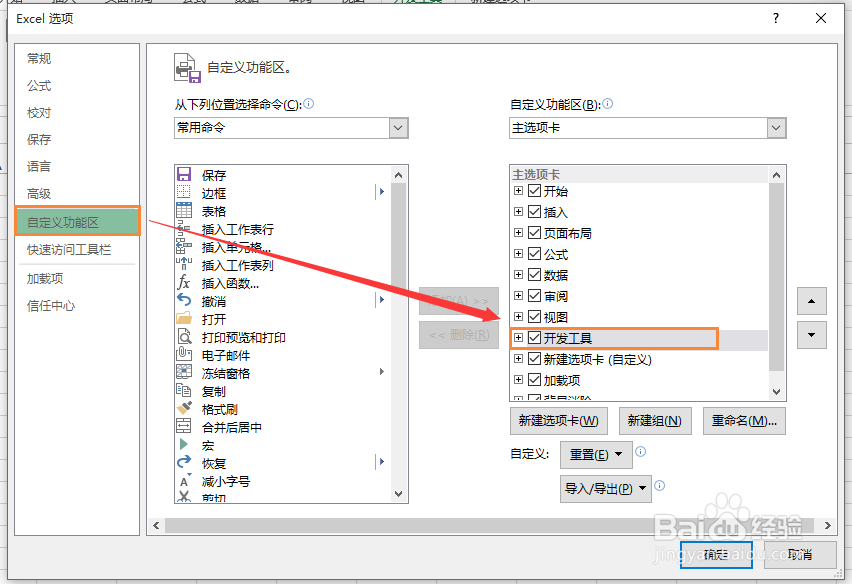The width and height of the screenshot is (852, 584).
Task: Select the 高级 options category
Action: click(39, 193)
